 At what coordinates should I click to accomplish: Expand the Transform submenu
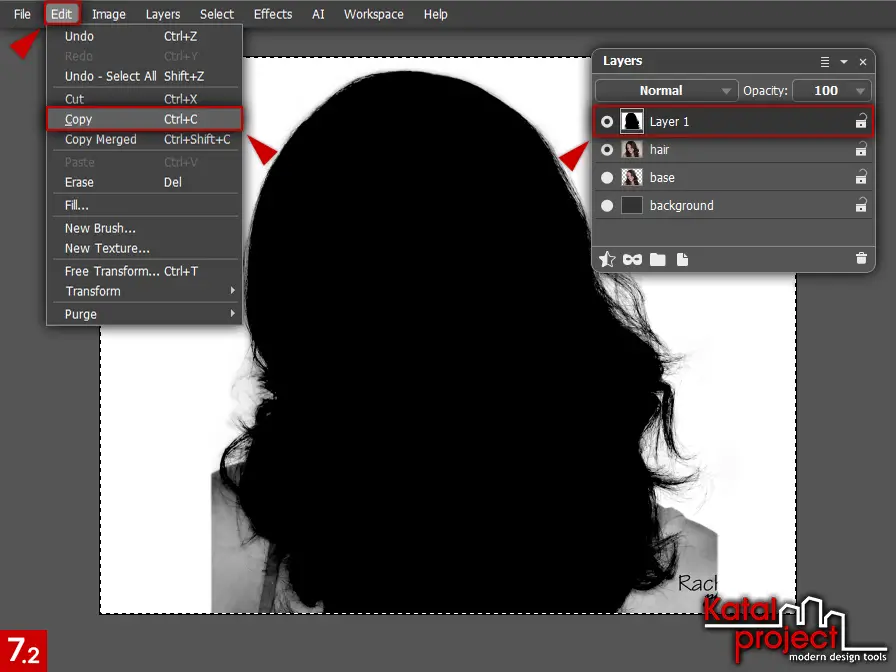pyautogui.click(x=145, y=291)
